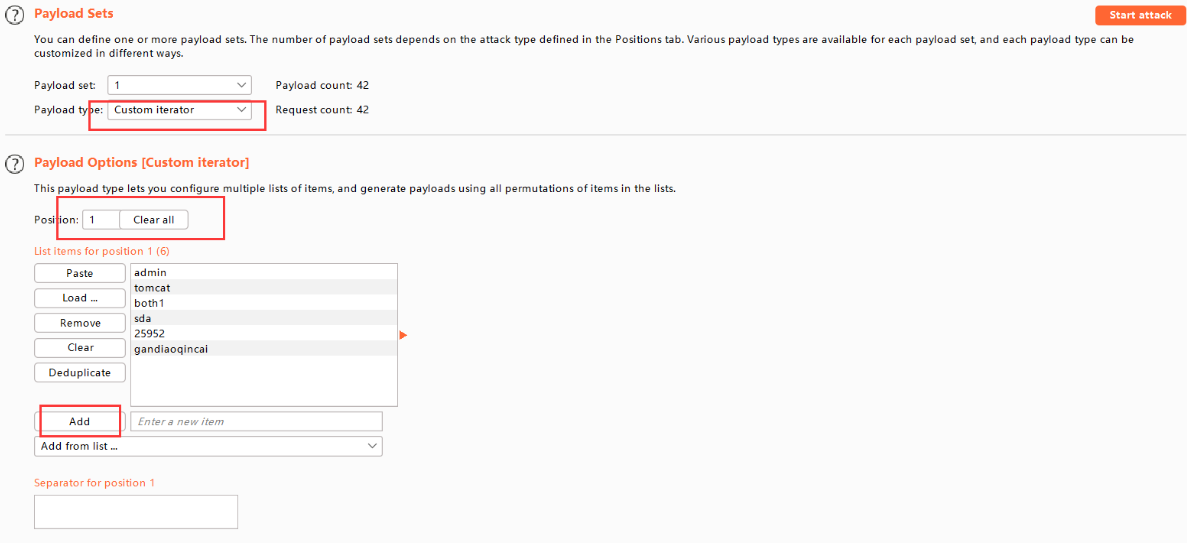Click the Load button
Viewport: 1187px width, 543px height.
click(x=80, y=298)
